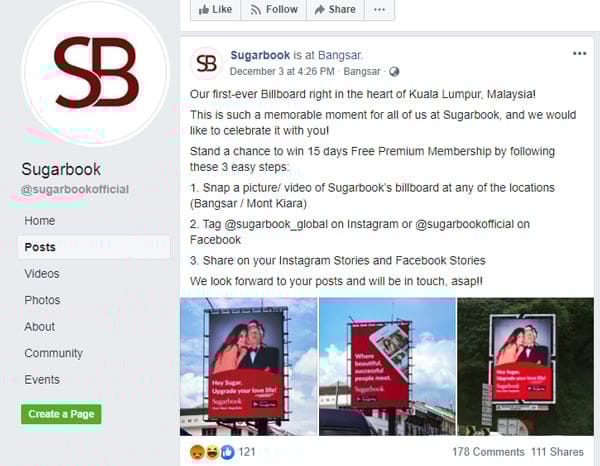The width and height of the screenshot is (600, 466).
Task: Open the large SB profile picture
Action: pyautogui.click(x=95, y=72)
